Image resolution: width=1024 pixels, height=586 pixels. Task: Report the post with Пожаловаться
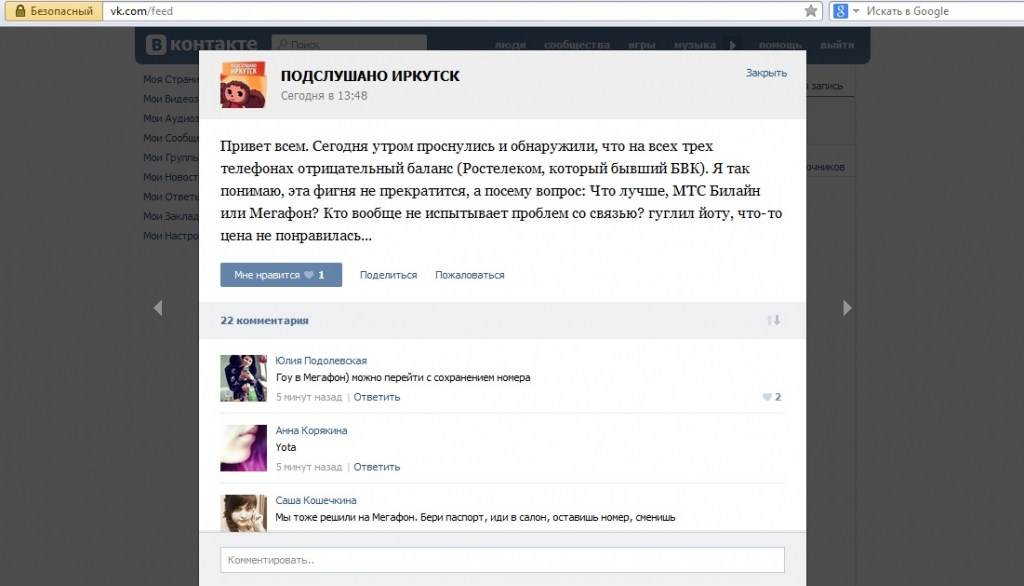469,275
